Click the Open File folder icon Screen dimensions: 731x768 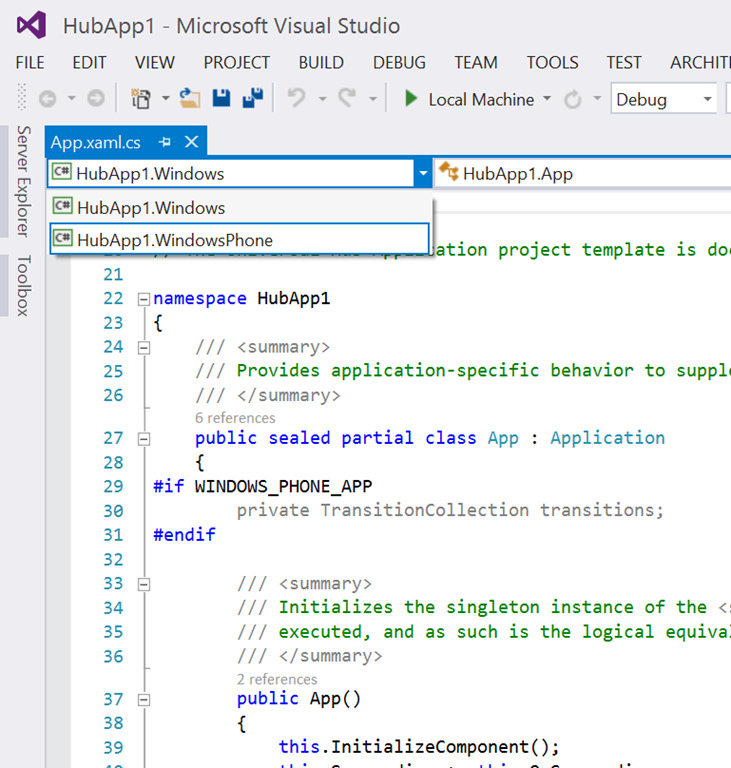pos(190,98)
